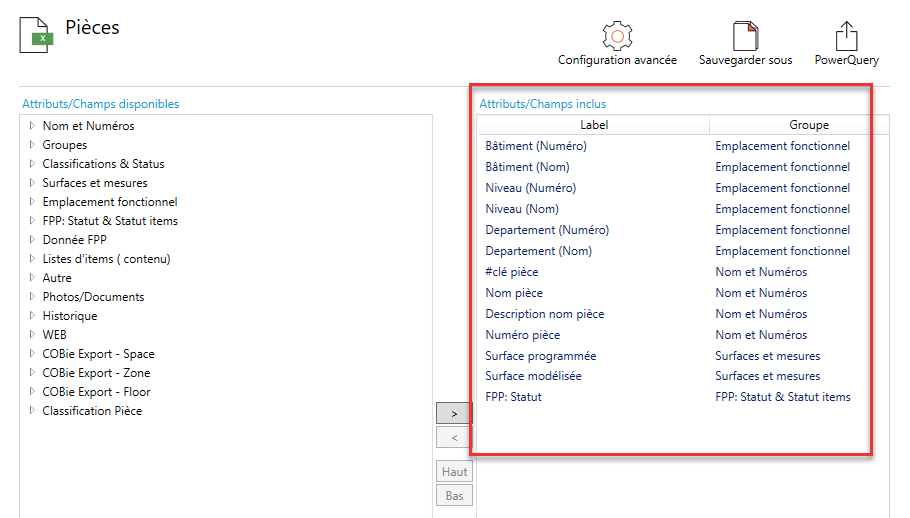
Task: Select the Bâtiment (Numéro) row
Action: (x=536, y=146)
